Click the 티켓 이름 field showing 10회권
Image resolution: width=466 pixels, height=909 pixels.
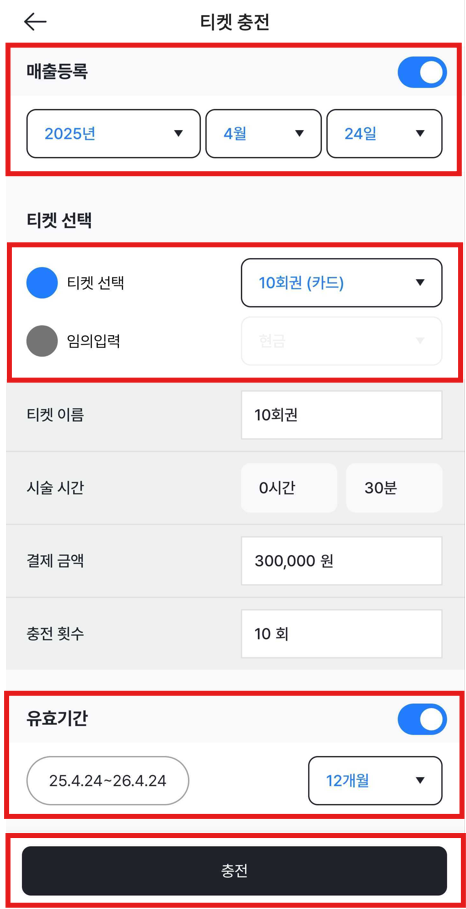[x=341, y=415]
